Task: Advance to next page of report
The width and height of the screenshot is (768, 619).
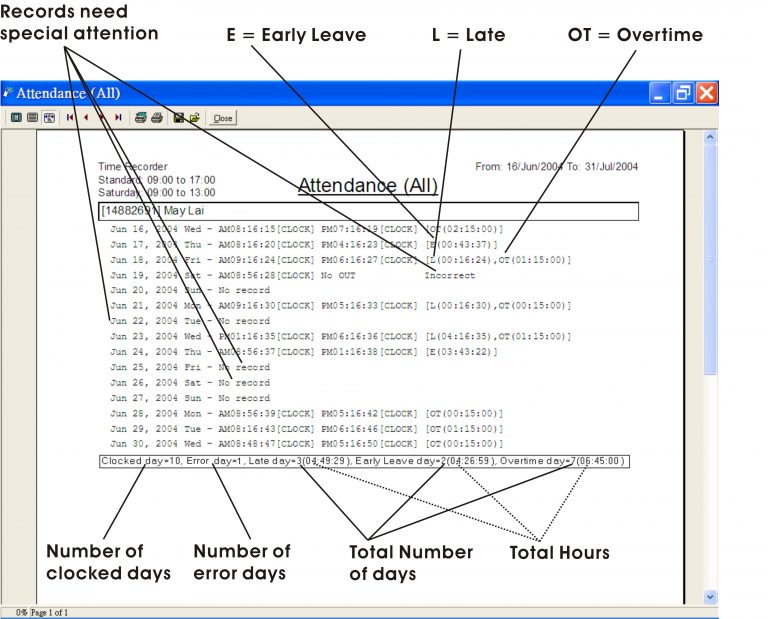Action: [102, 117]
